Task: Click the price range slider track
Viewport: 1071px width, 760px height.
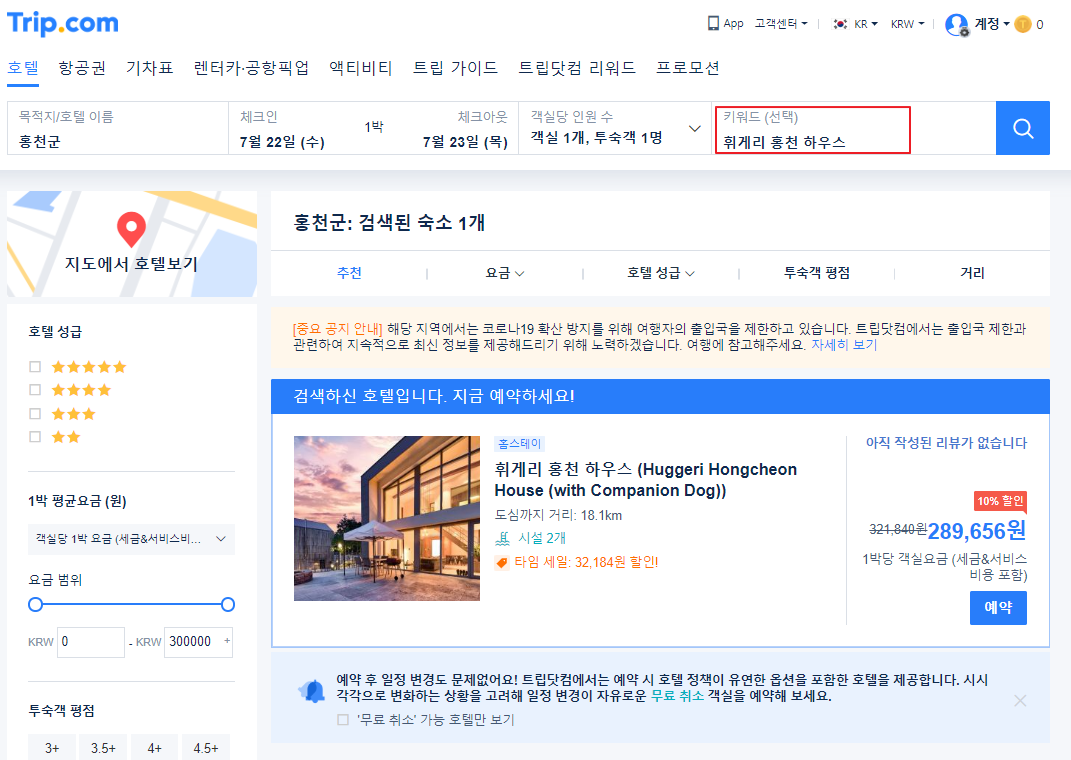Action: (x=131, y=604)
